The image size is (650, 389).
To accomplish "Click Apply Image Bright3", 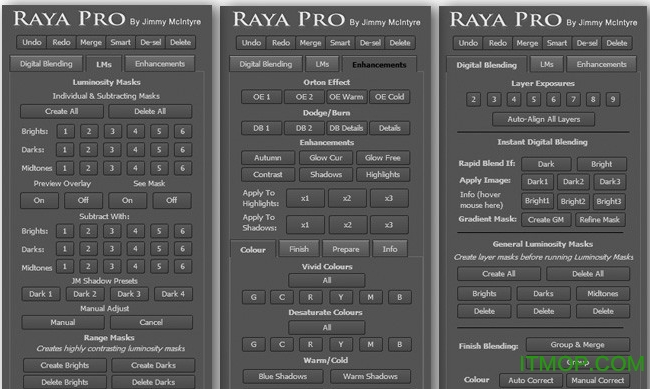I will coord(609,202).
